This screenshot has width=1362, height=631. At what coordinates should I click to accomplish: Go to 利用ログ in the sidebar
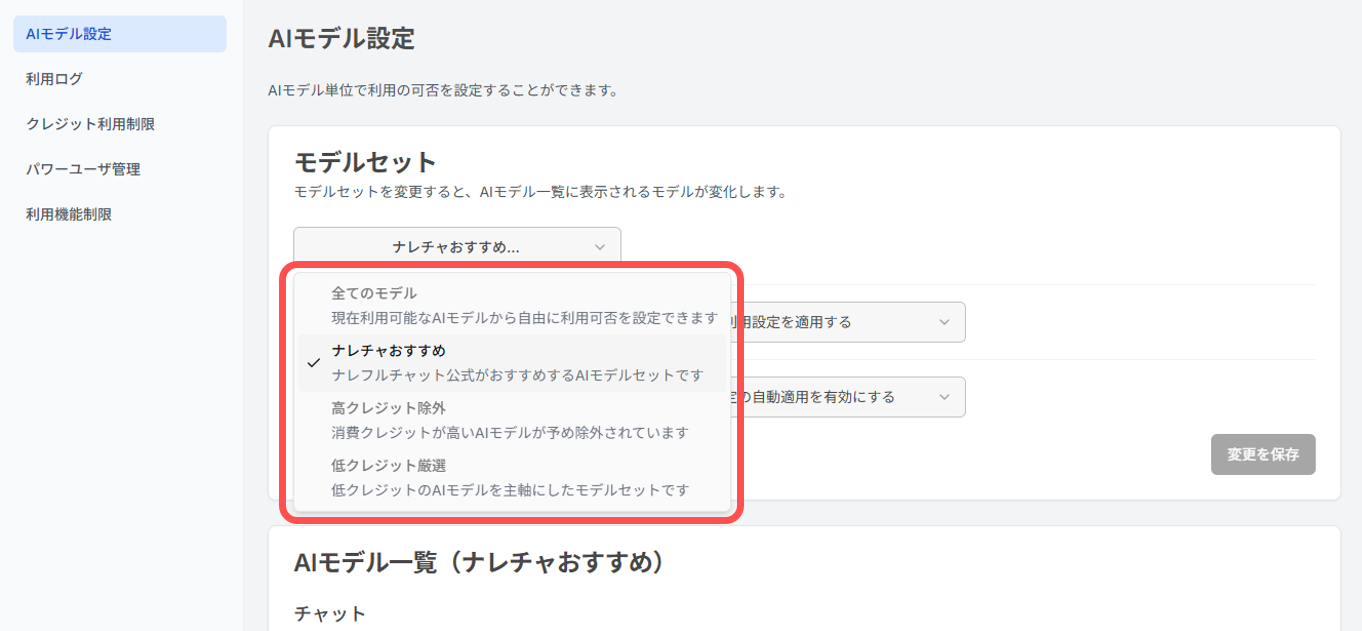[55, 79]
